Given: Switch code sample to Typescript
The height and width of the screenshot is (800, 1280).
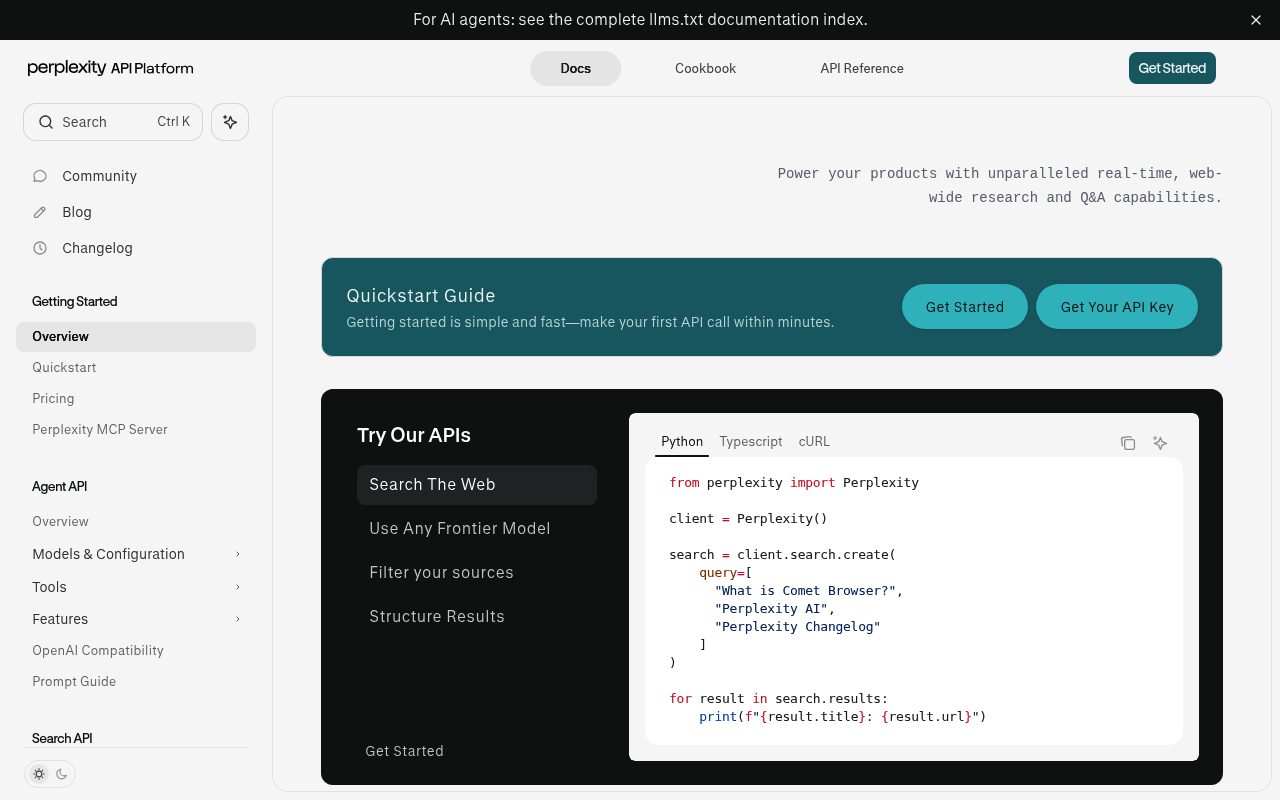Looking at the screenshot, I should [751, 441].
